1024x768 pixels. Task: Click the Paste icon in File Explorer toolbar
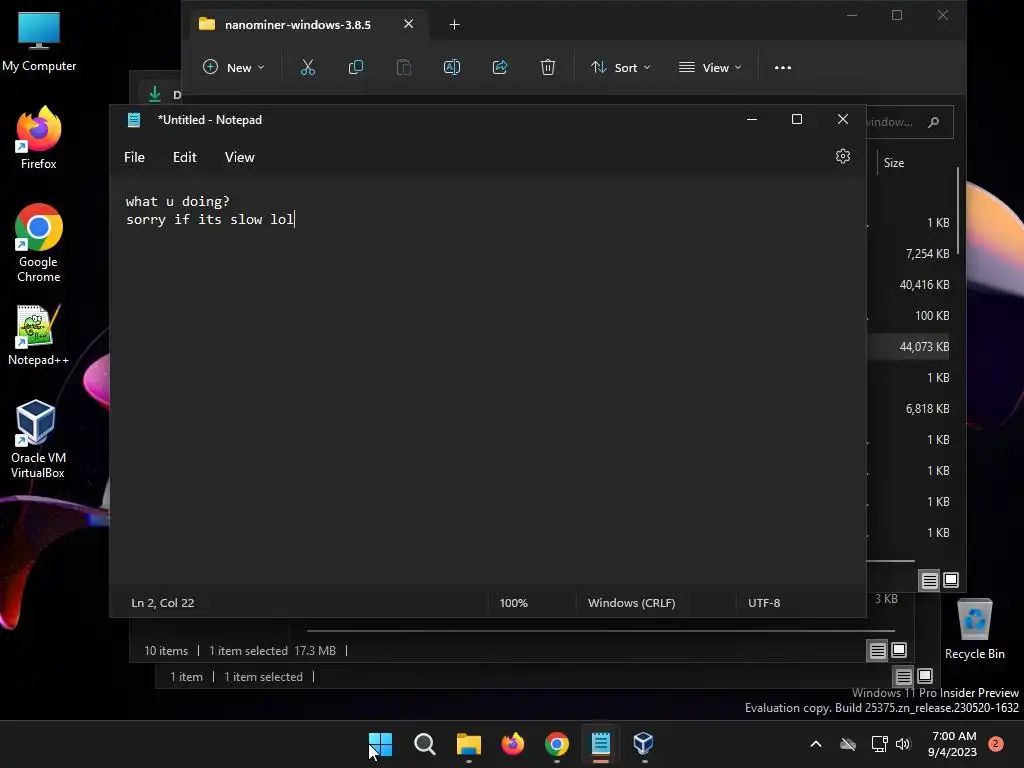404,67
